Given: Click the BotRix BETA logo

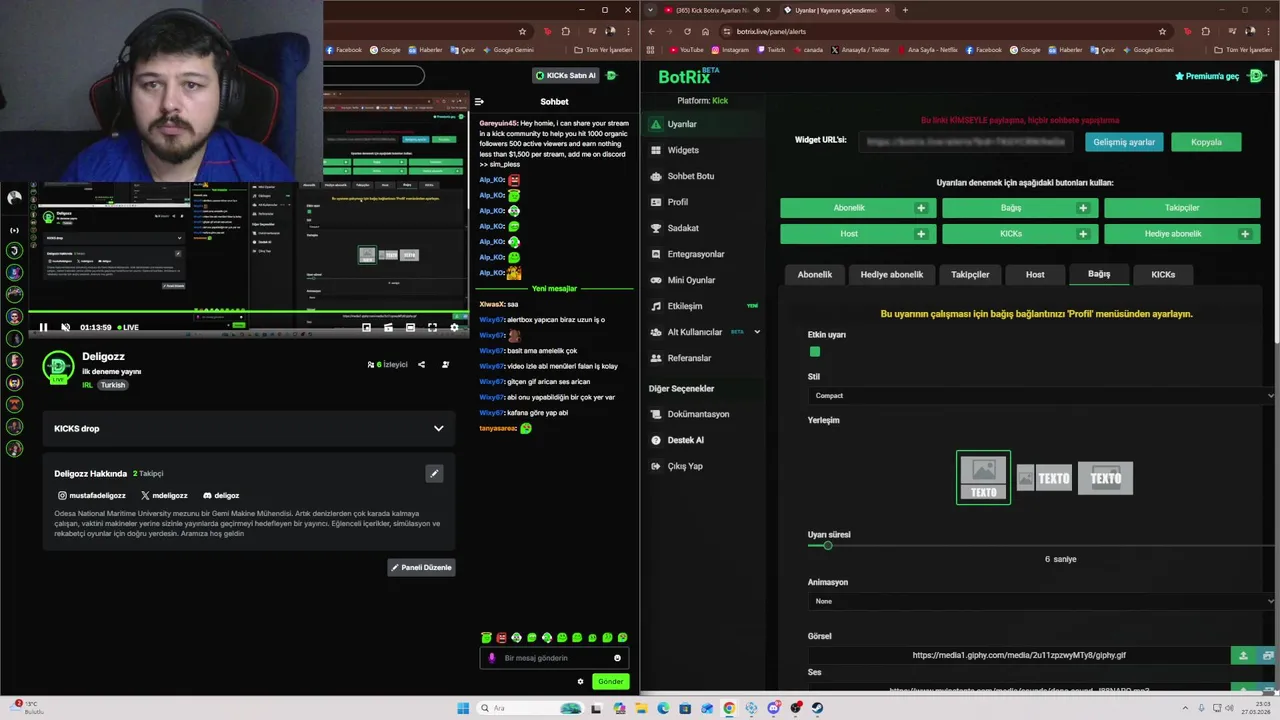Looking at the screenshot, I should 689,76.
